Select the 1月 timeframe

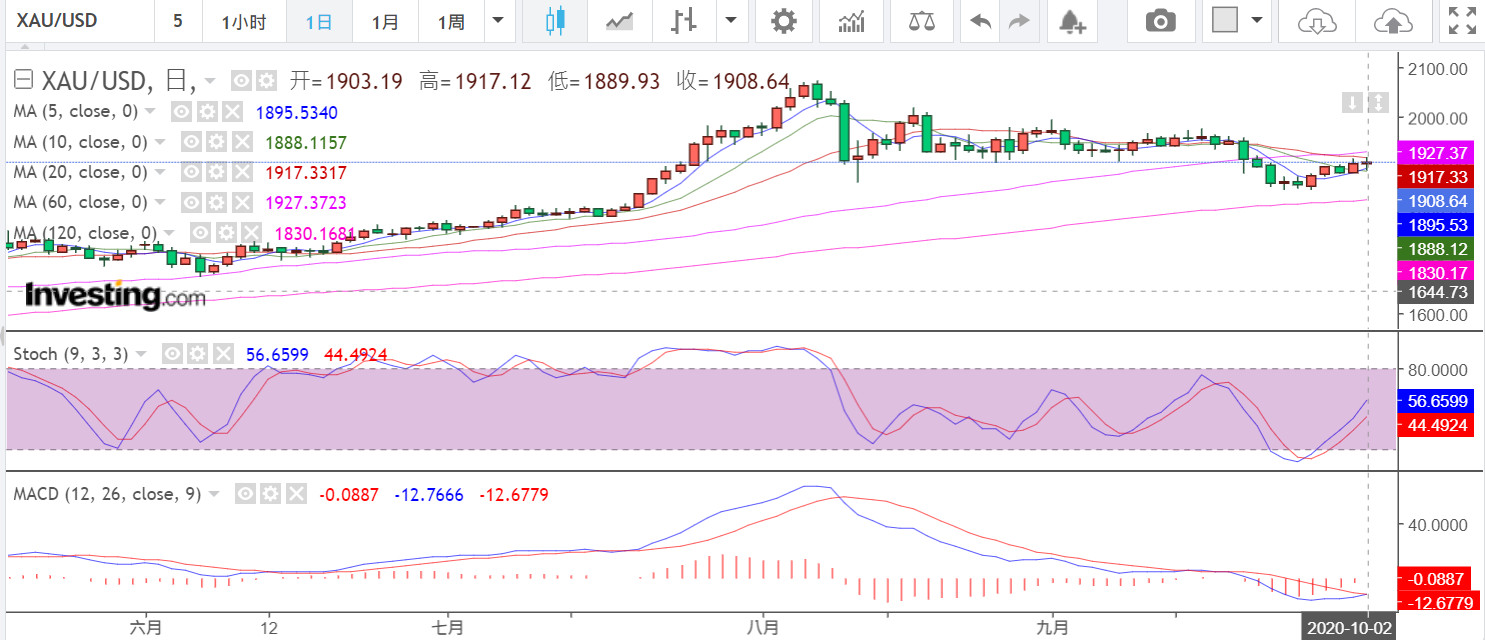(x=384, y=21)
